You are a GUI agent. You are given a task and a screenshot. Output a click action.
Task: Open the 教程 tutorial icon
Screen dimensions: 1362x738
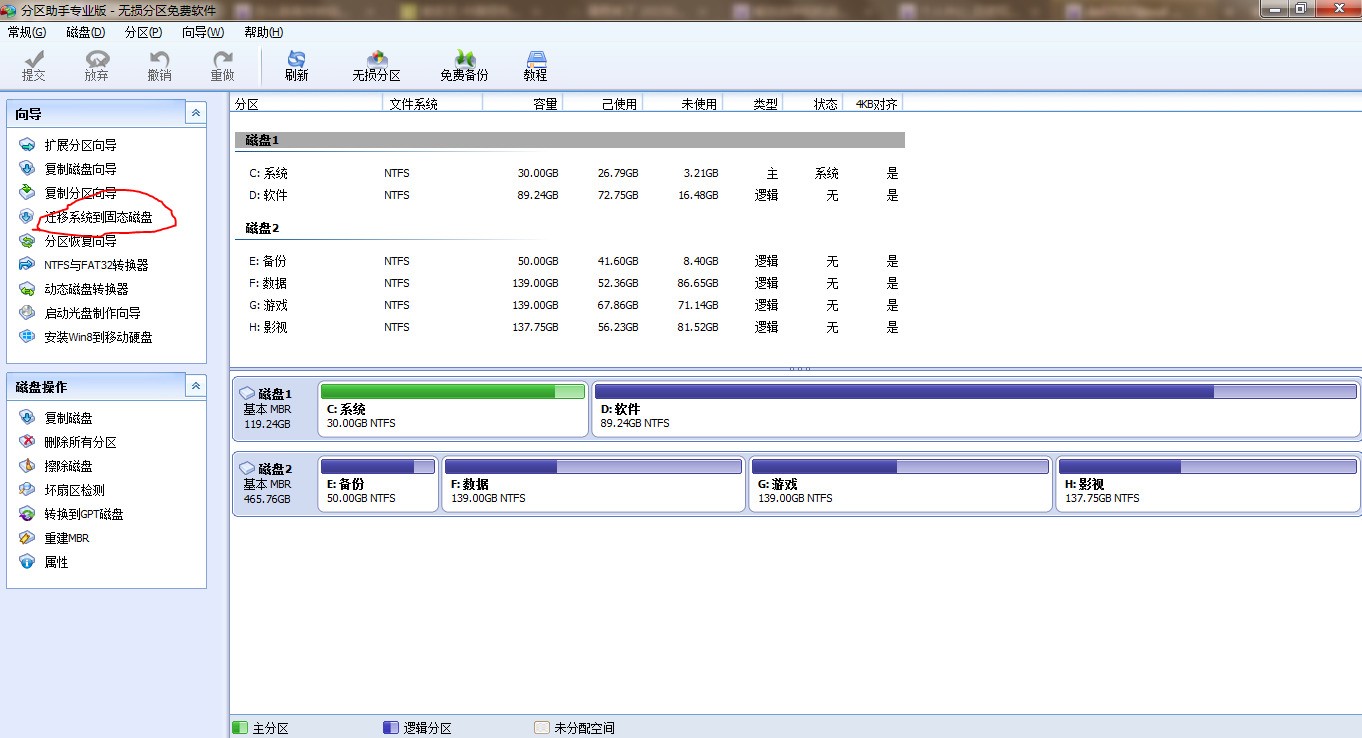(535, 66)
